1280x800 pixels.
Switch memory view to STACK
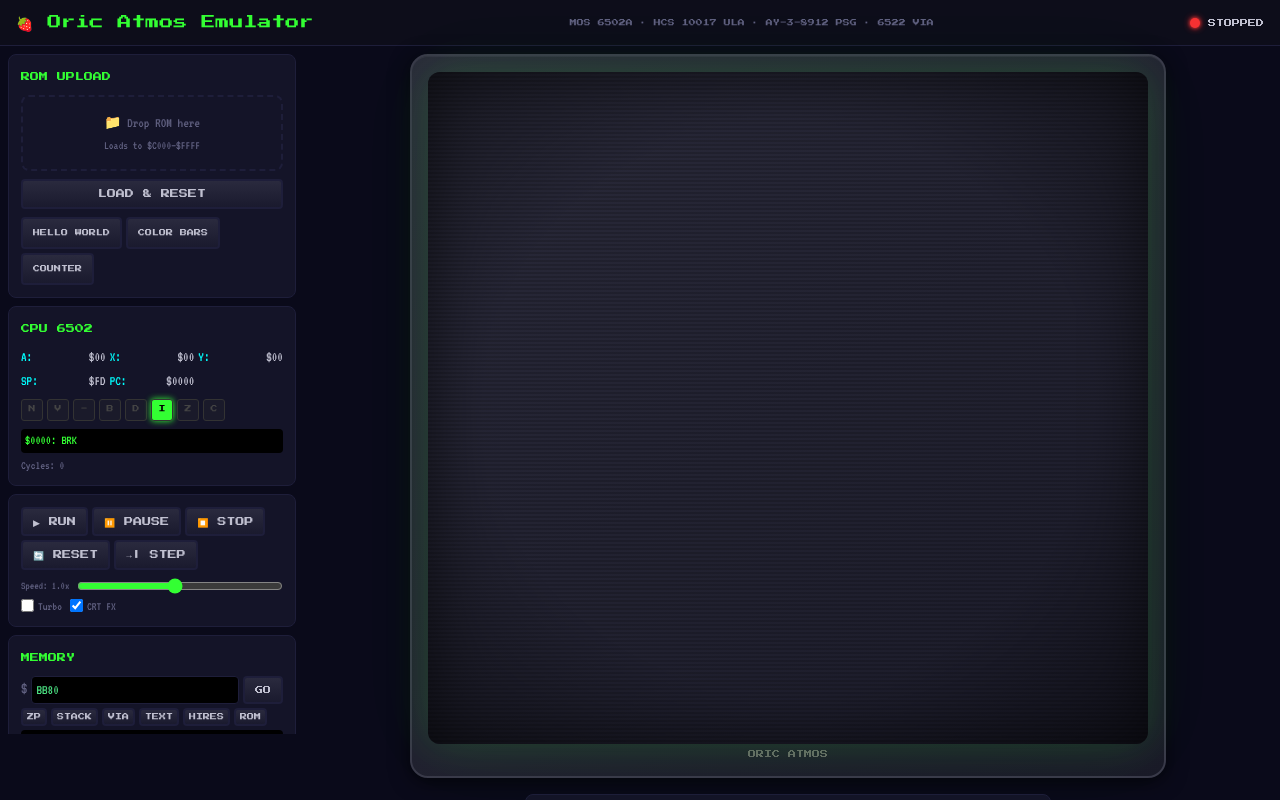click(x=74, y=717)
